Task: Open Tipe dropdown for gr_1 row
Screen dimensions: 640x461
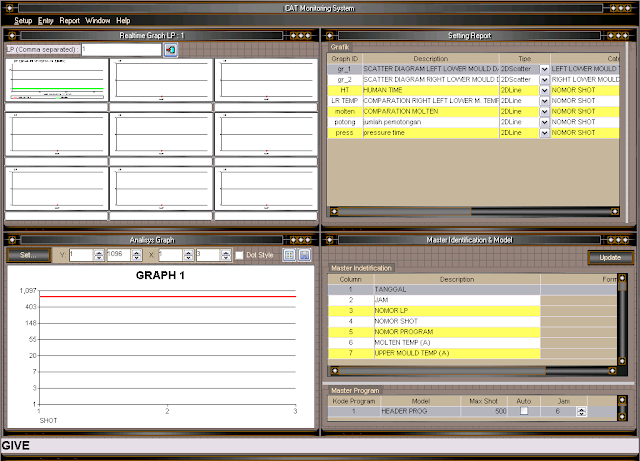Action: tap(544, 69)
